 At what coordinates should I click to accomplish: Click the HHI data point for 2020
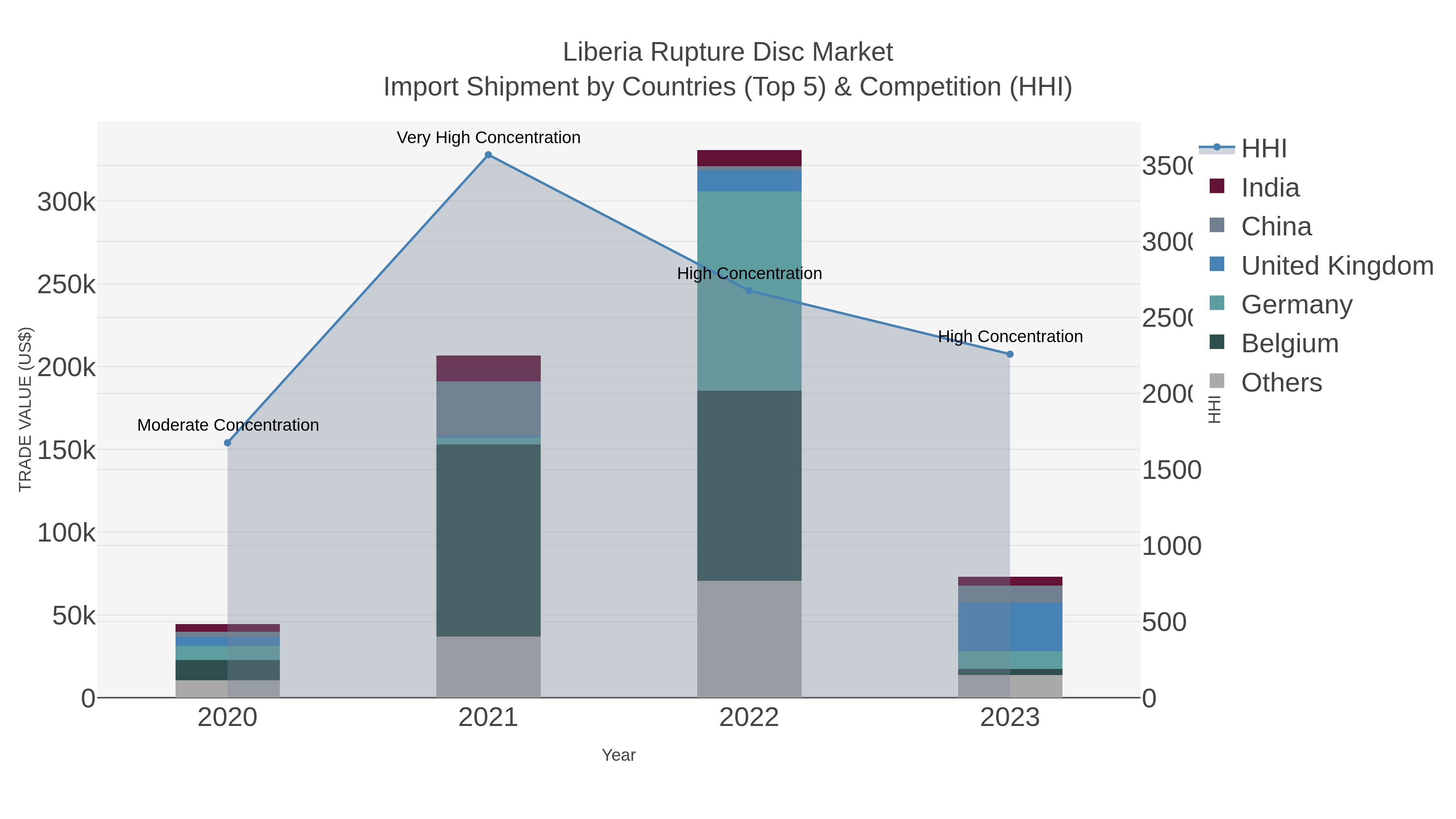pos(228,443)
